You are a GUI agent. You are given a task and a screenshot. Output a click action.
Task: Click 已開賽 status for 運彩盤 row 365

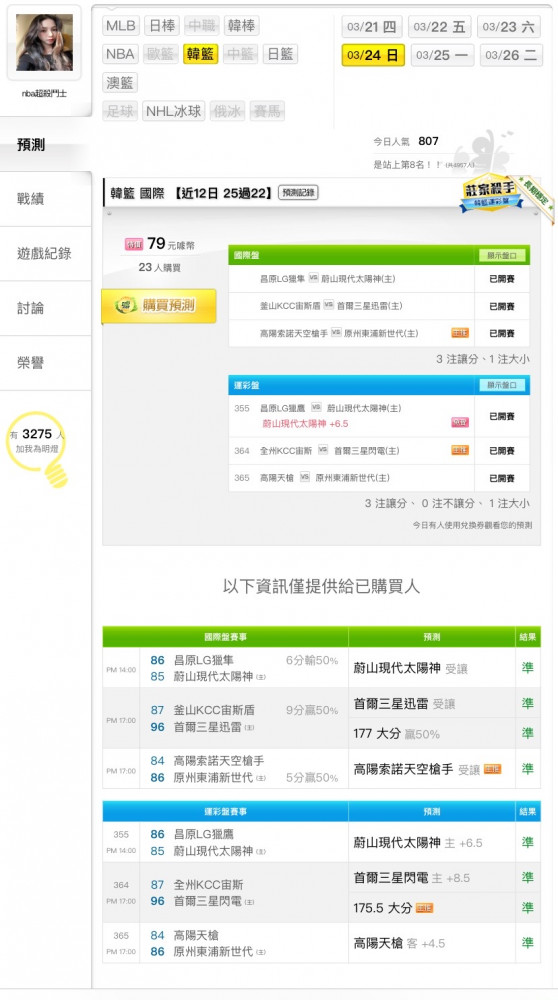point(502,478)
